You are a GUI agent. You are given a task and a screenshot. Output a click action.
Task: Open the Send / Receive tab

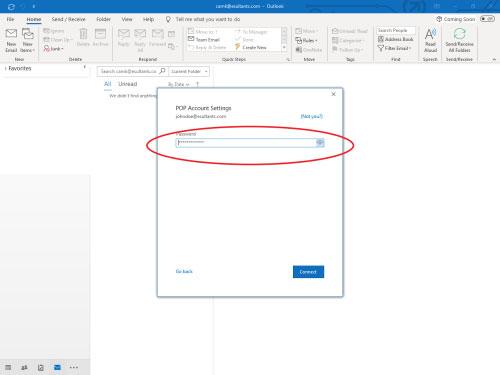point(68,19)
